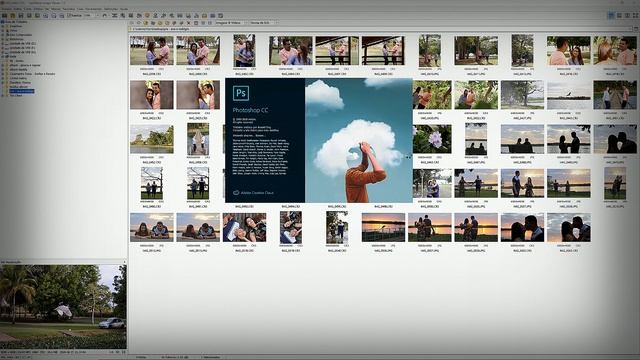Select the purple flower thumbnail

click(x=432, y=139)
